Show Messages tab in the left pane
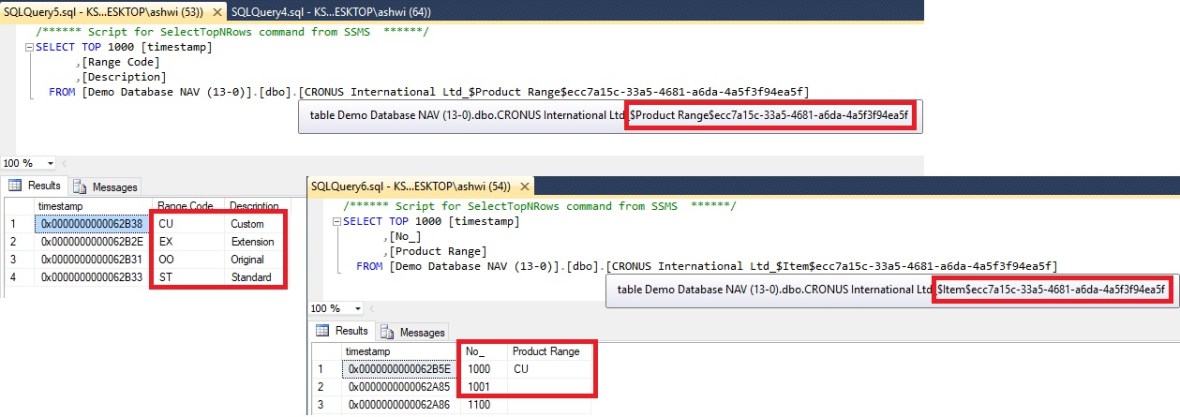The width and height of the screenshot is (1180, 417). [108, 187]
